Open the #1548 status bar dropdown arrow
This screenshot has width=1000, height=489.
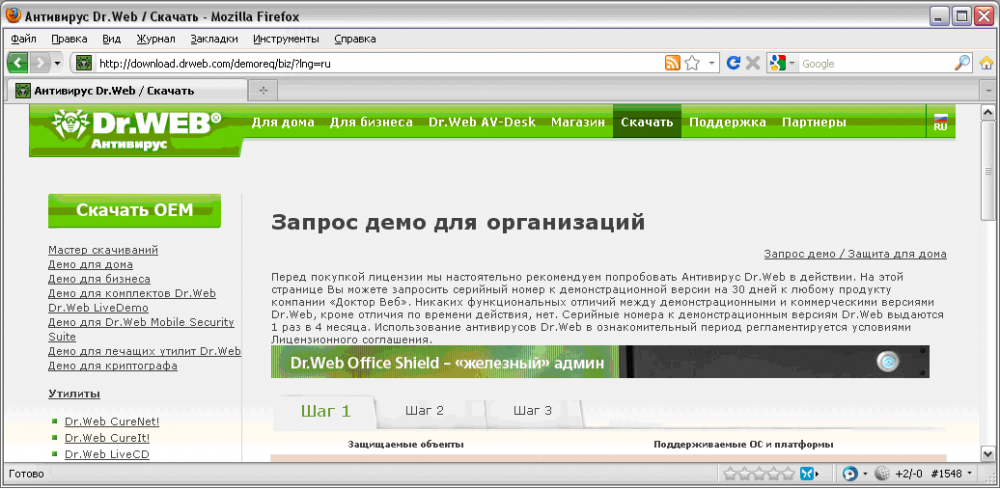[970, 474]
